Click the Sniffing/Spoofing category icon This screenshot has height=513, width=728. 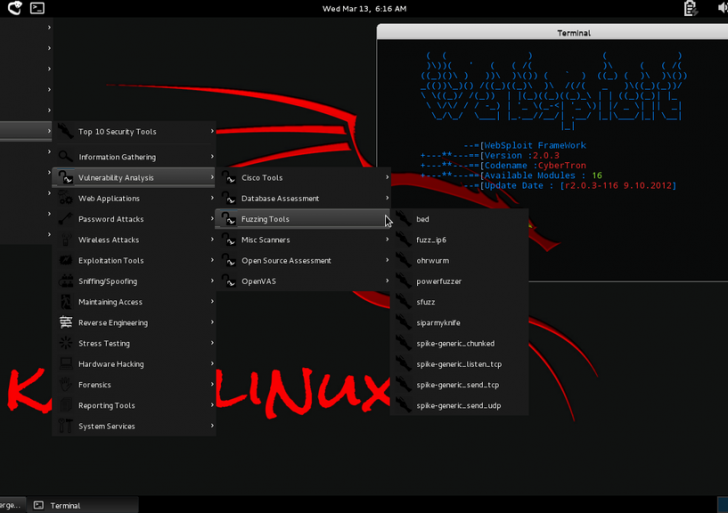(x=65, y=281)
